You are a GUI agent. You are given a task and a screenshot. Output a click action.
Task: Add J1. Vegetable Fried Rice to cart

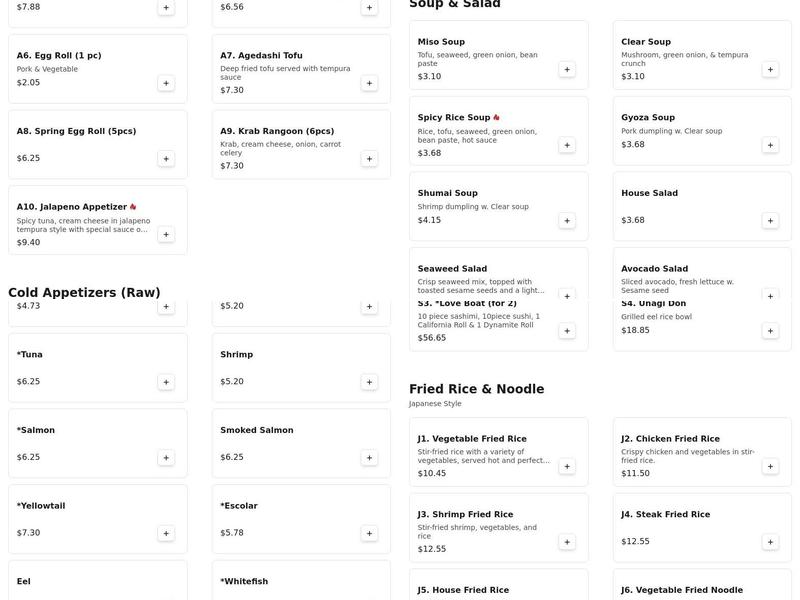(567, 466)
